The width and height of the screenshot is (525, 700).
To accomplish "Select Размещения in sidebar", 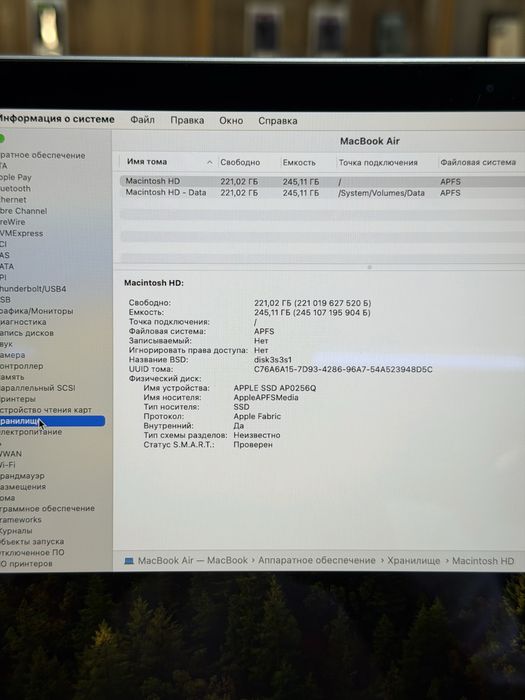I will pos(23,487).
